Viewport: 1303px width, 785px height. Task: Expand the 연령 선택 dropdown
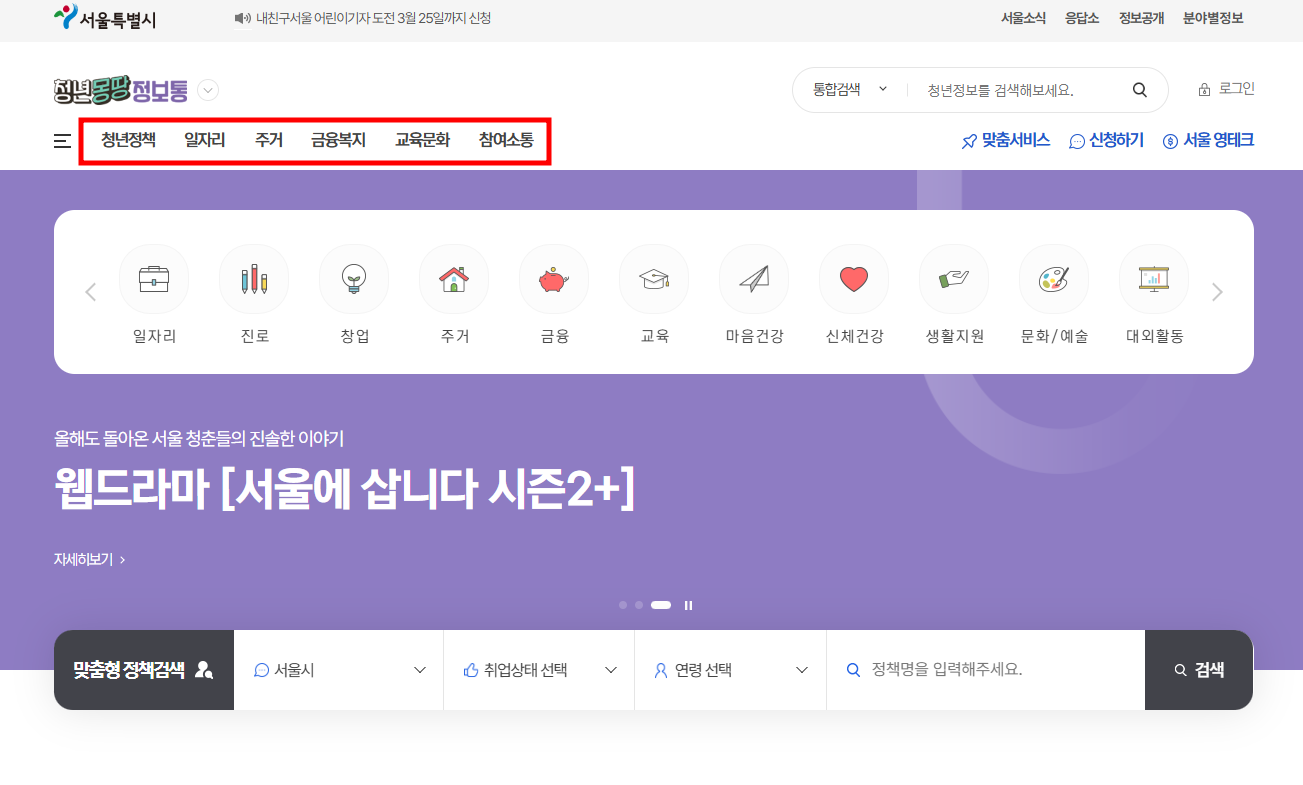731,670
